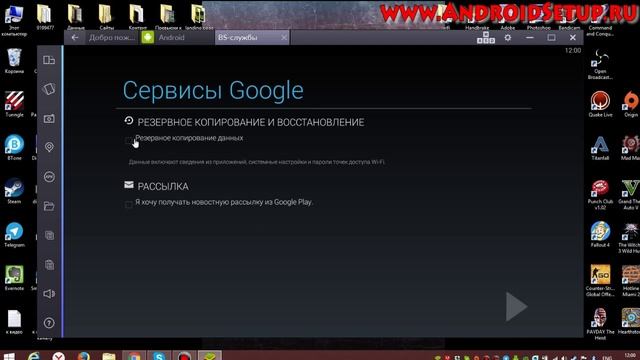The image size is (640, 360).
Task: Open the PAYDAY The Heist shortcut
Action: click(x=600, y=324)
